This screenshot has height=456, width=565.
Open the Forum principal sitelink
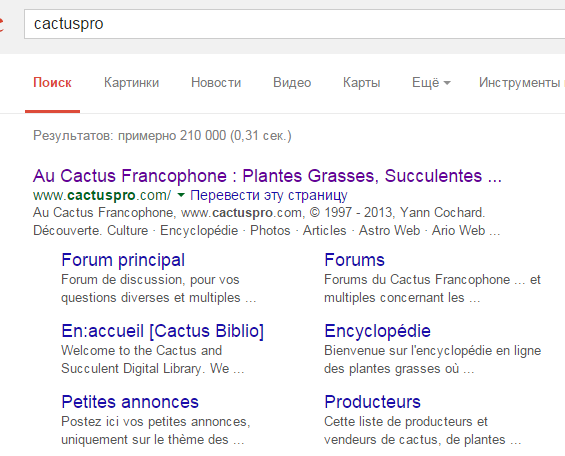123,260
